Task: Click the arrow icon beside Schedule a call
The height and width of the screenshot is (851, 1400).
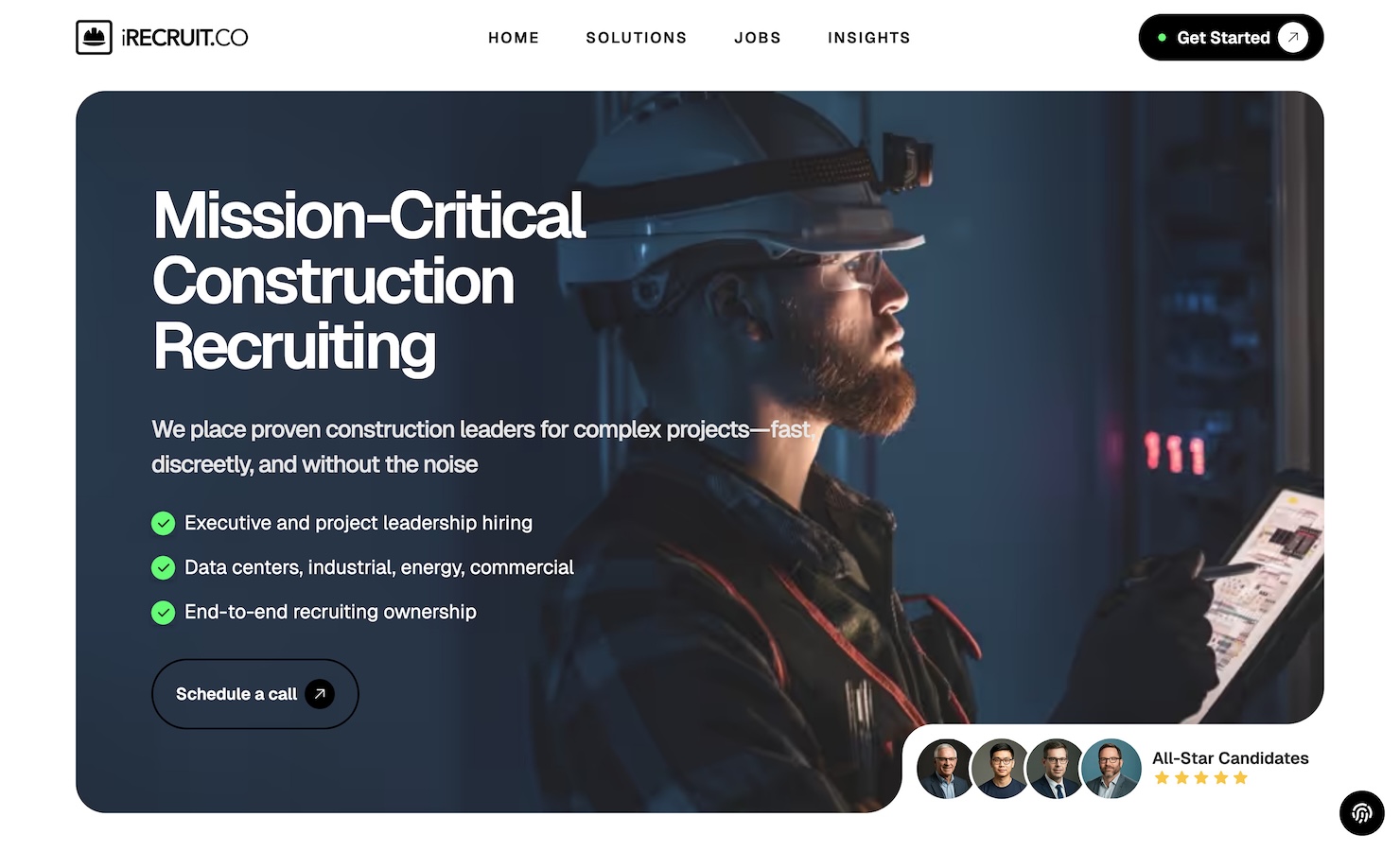Action: (x=320, y=694)
